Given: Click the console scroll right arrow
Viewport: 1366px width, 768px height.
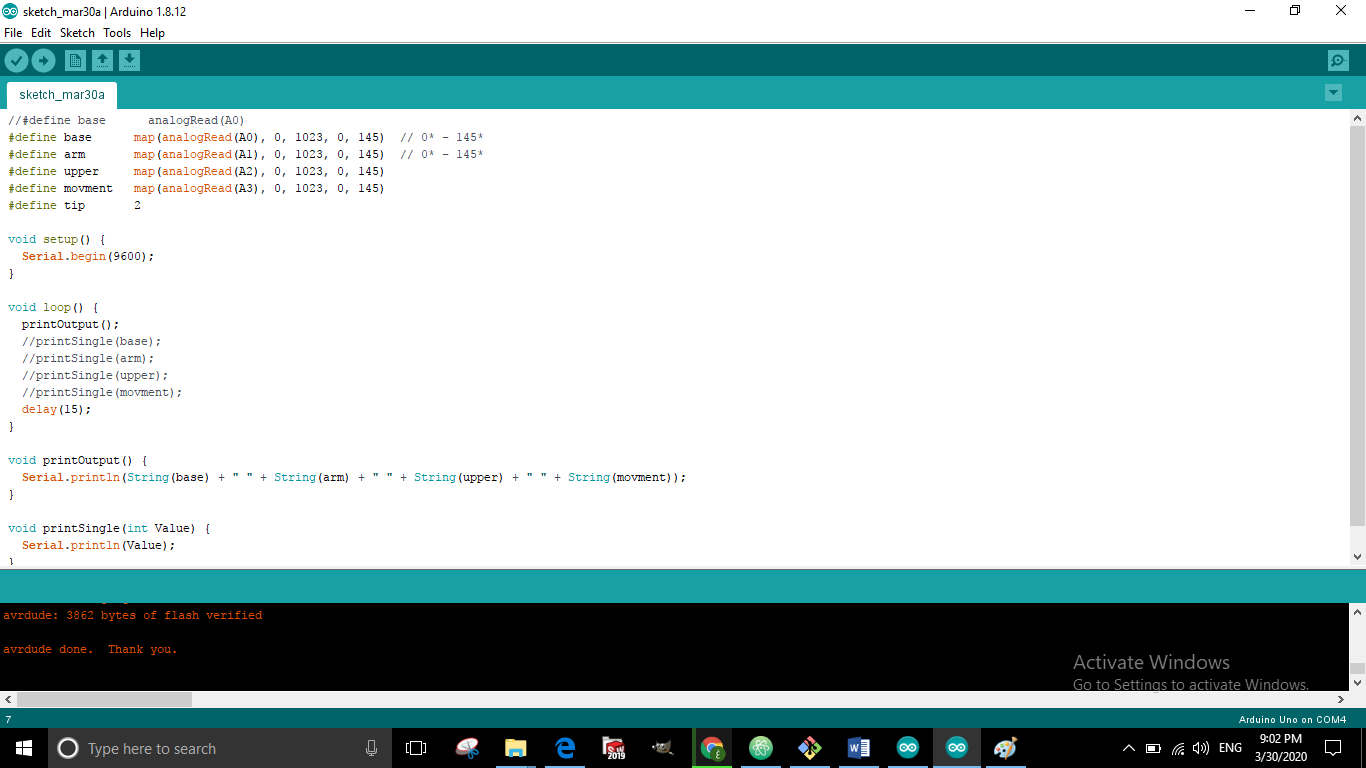Looking at the screenshot, I should tap(1340, 700).
